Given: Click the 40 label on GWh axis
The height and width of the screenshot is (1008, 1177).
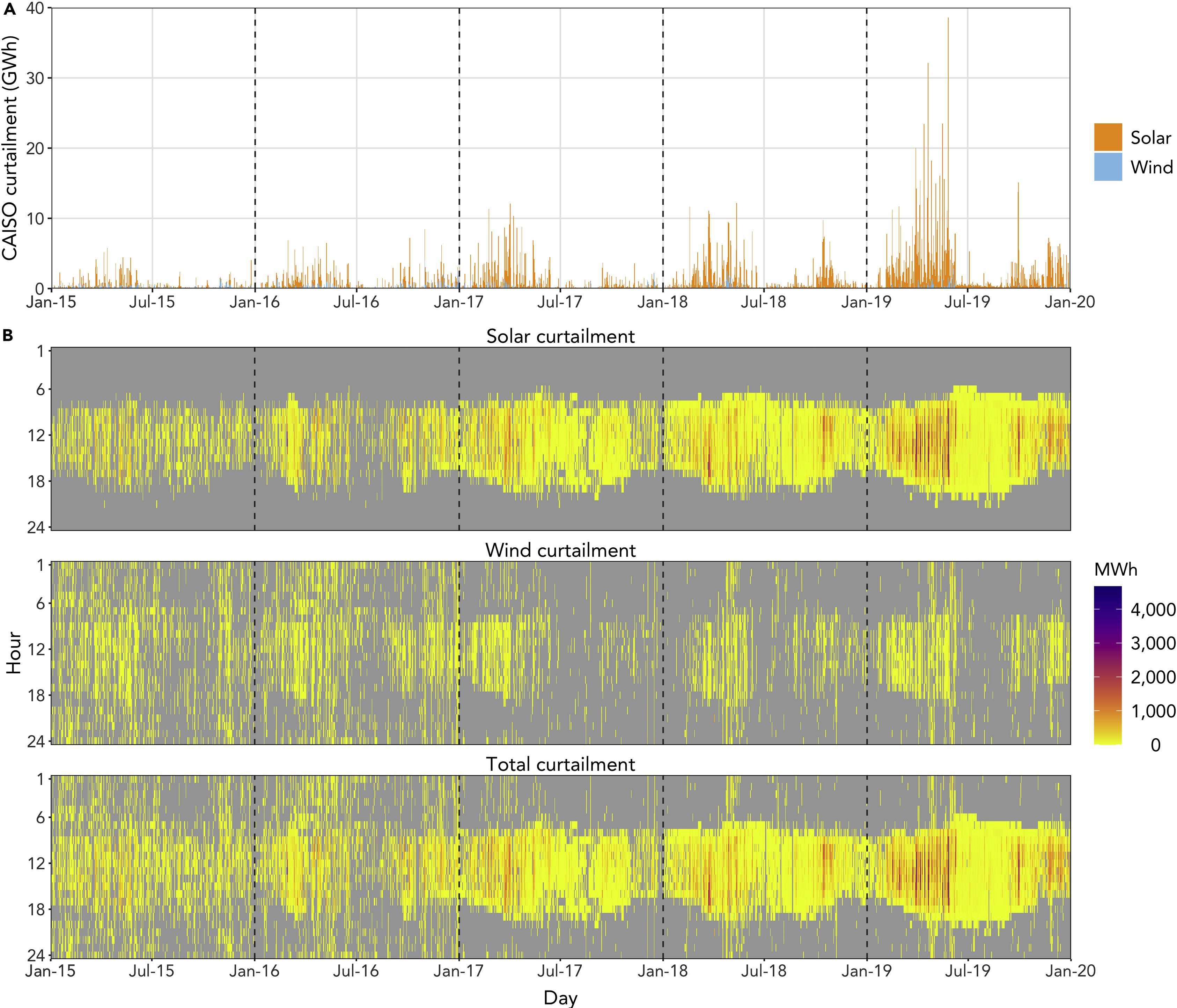Looking at the screenshot, I should (x=35, y=8).
